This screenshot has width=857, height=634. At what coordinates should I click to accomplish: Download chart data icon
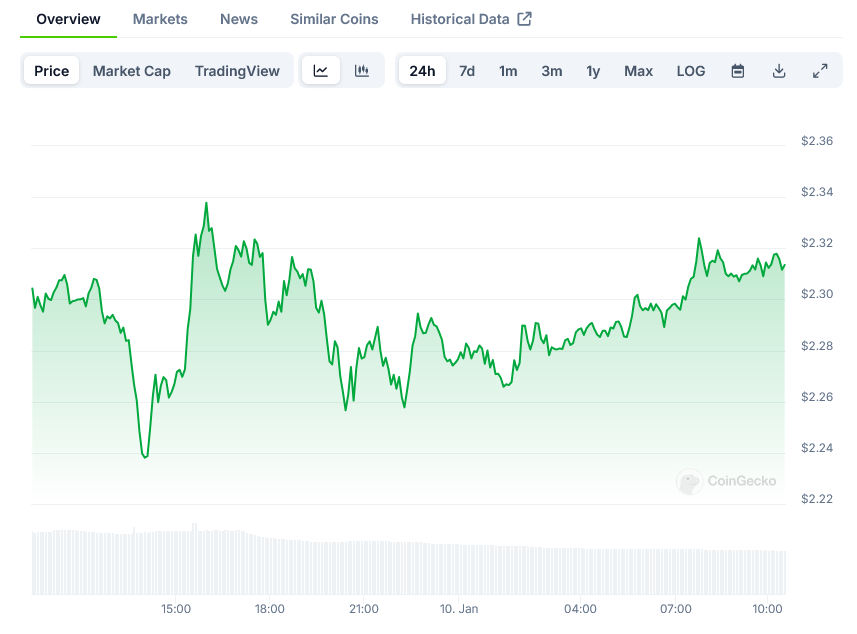coord(779,71)
